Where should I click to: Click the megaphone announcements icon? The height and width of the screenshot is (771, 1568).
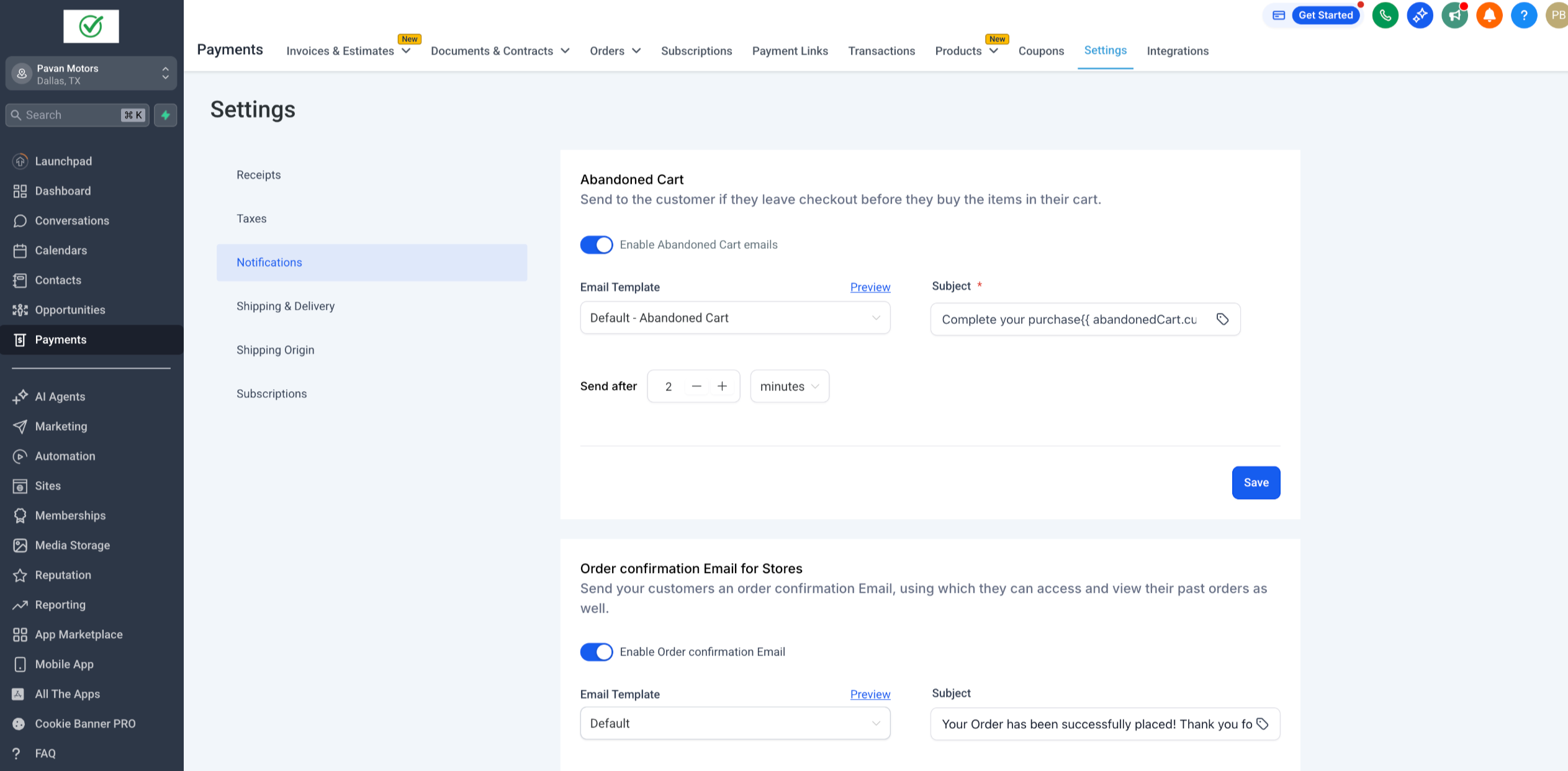point(1454,16)
